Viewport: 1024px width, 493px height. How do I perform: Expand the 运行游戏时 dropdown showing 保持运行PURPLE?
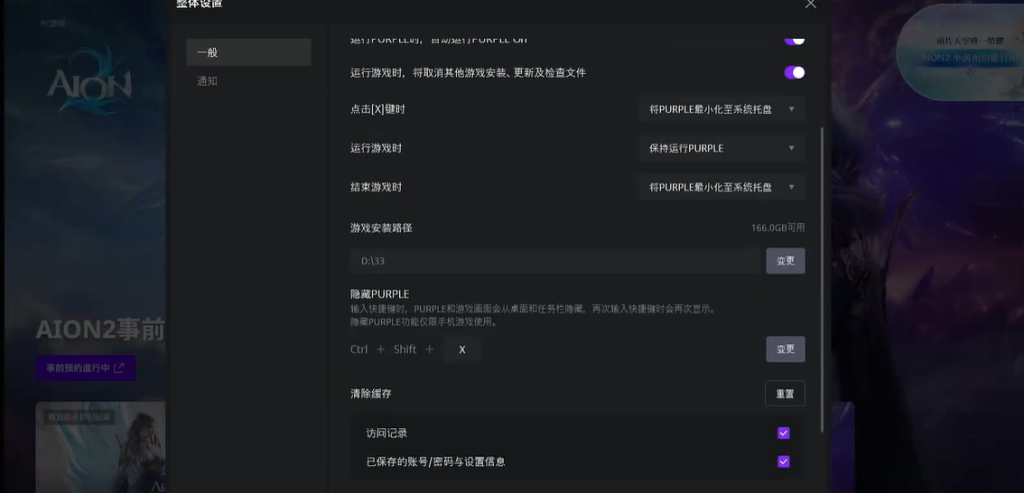[721, 148]
